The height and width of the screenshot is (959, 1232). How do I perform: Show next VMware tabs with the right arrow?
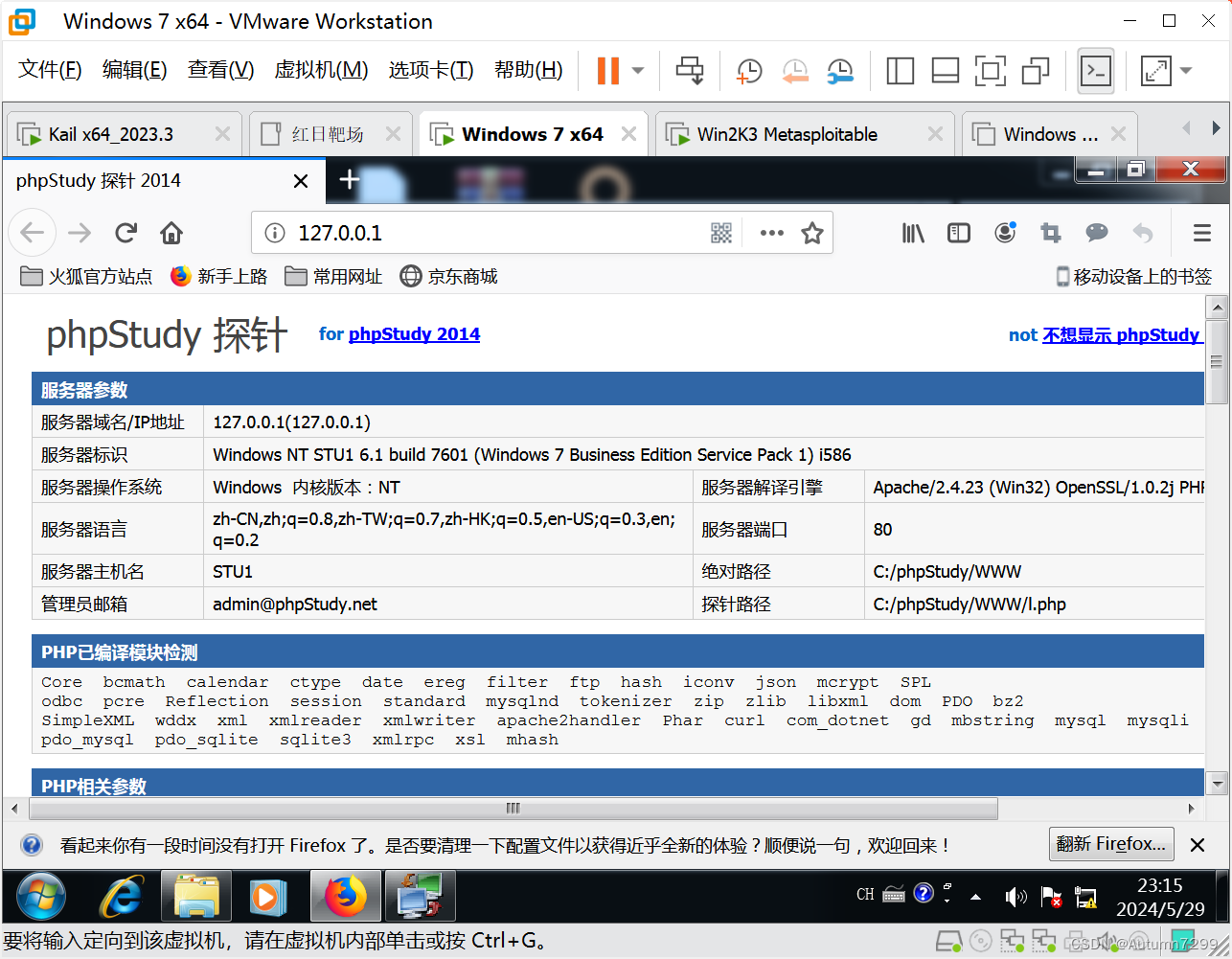[1216, 128]
